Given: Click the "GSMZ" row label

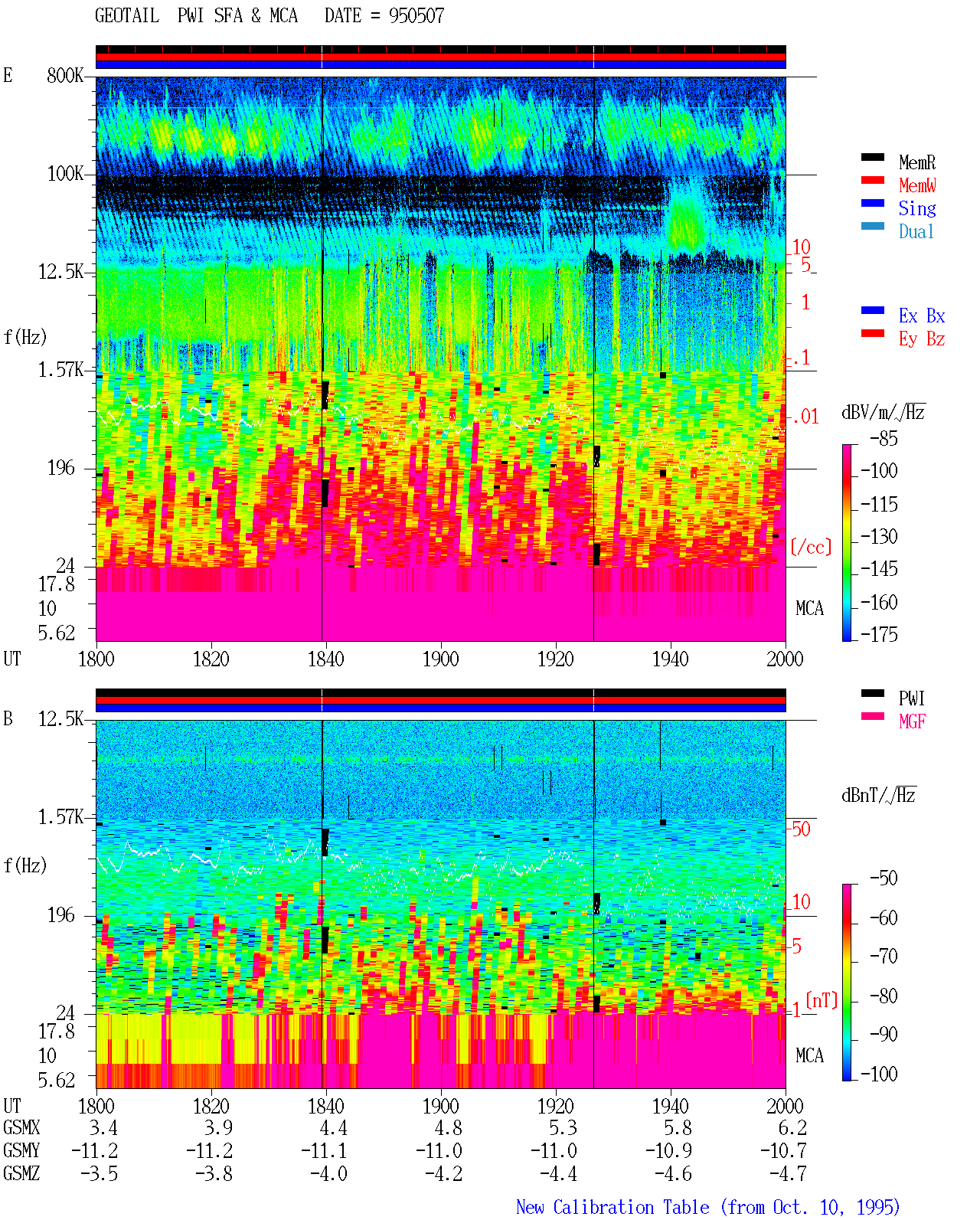Looking at the screenshot, I should pyautogui.click(x=21, y=1173).
